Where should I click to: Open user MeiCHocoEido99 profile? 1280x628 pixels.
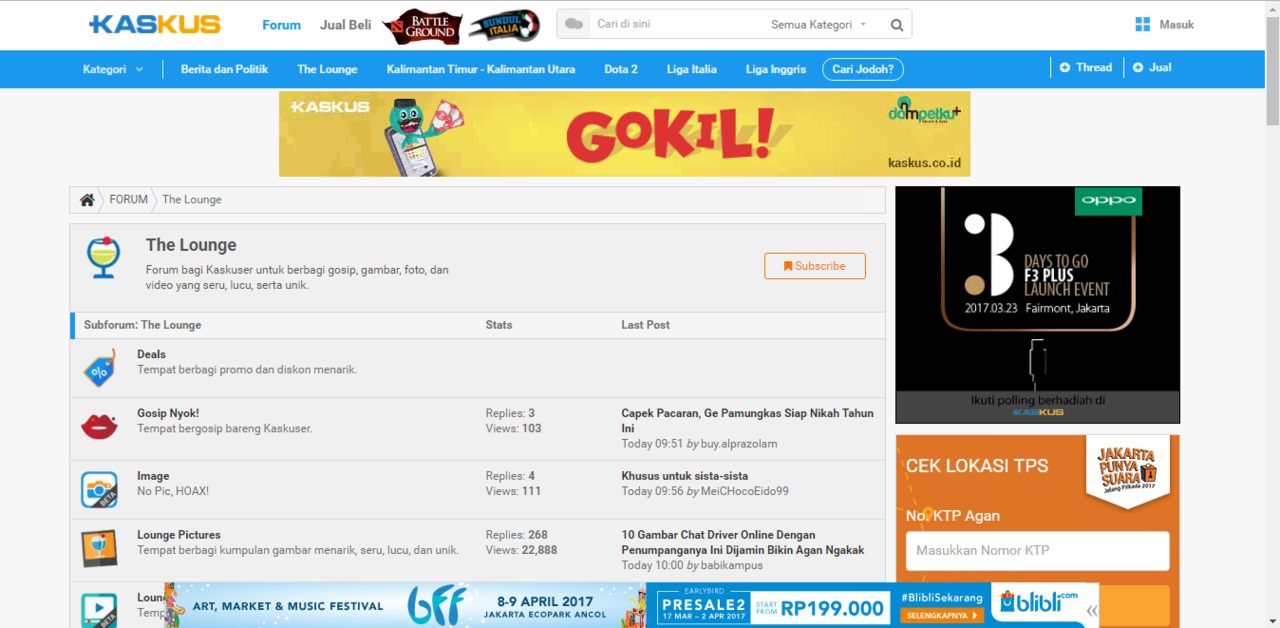[744, 491]
